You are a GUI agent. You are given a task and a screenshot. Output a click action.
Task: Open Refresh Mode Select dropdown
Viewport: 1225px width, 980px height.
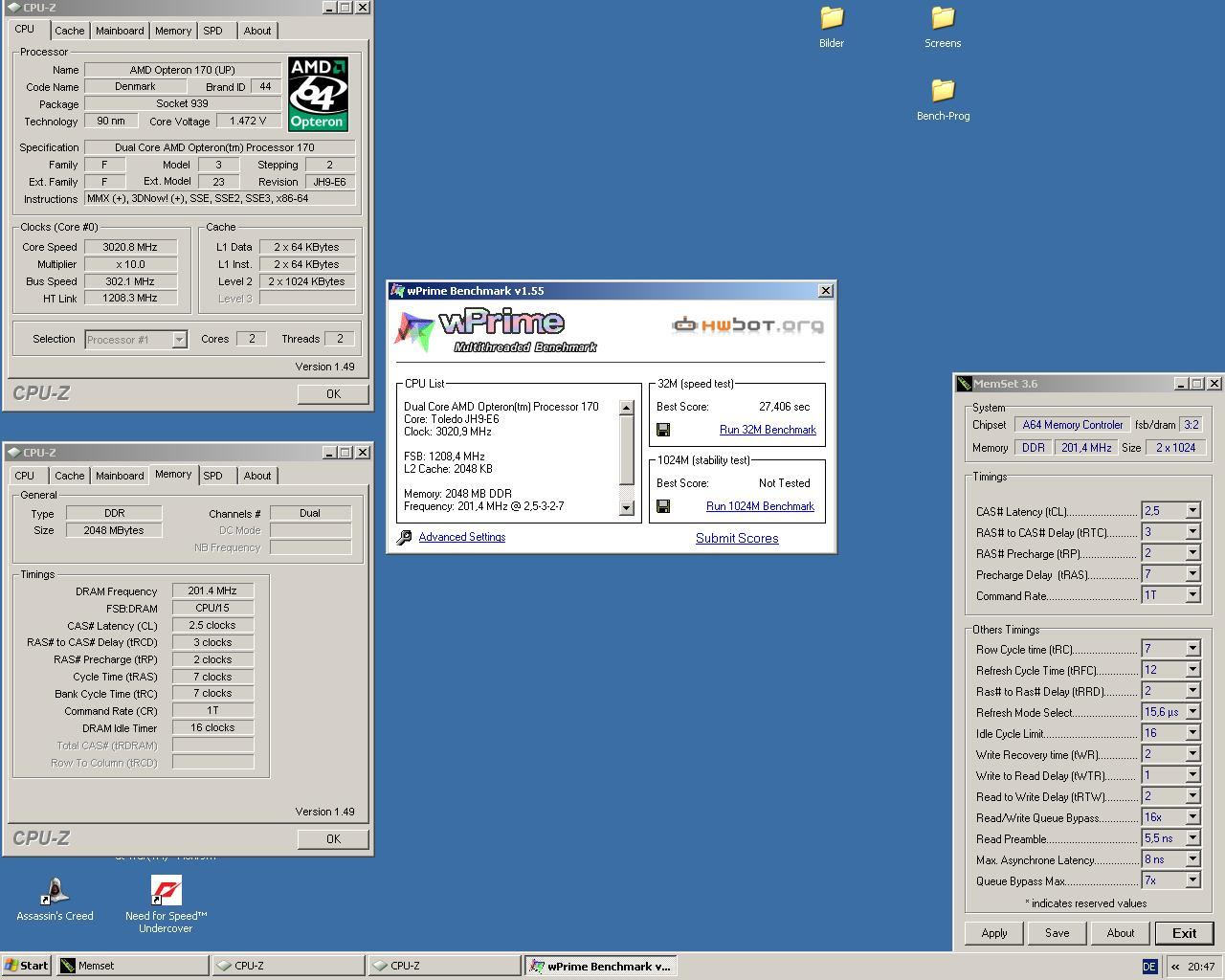tap(1171, 712)
